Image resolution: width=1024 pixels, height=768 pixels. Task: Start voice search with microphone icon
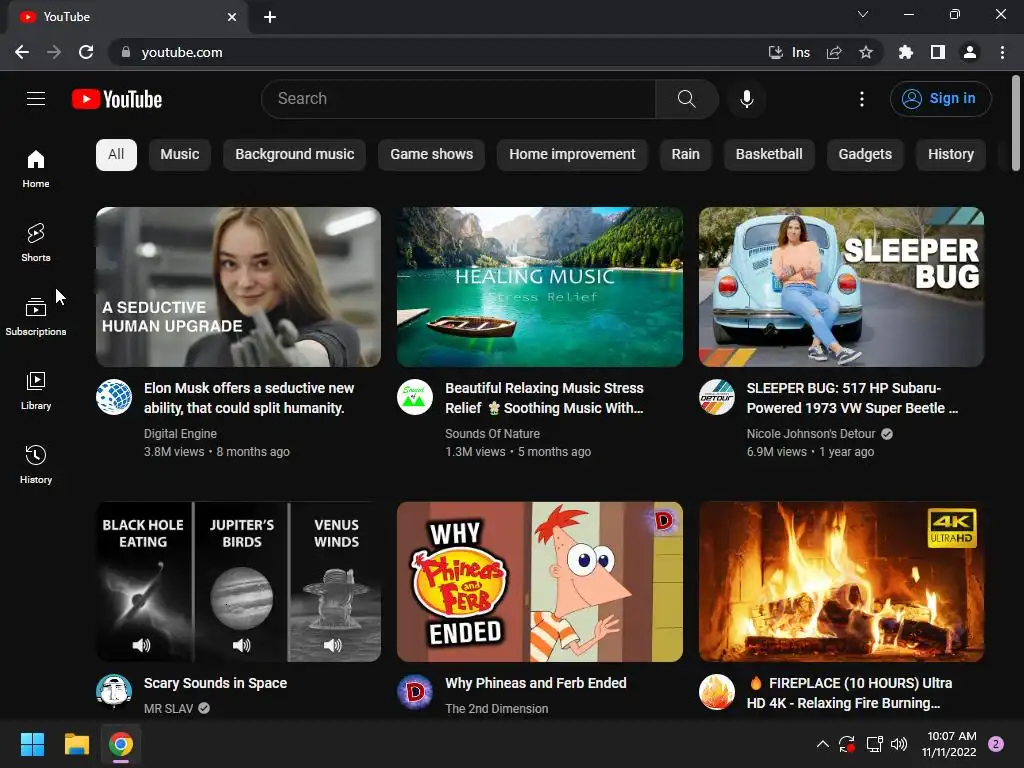pos(746,99)
